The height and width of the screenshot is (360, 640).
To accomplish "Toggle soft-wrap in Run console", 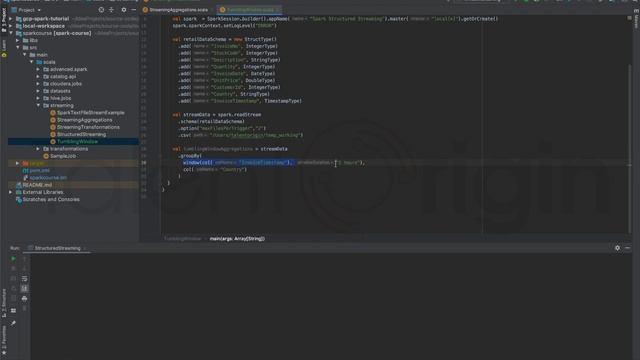I will pyautogui.click(x=24, y=278).
